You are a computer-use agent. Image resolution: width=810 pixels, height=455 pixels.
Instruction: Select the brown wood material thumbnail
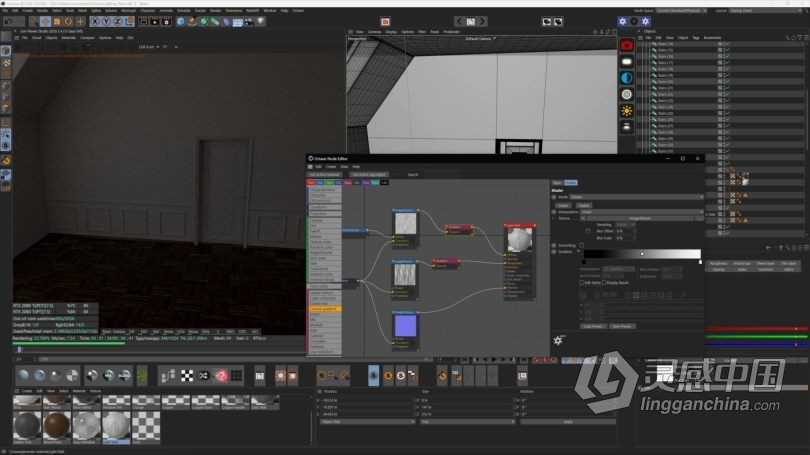pyautogui.click(x=56, y=428)
